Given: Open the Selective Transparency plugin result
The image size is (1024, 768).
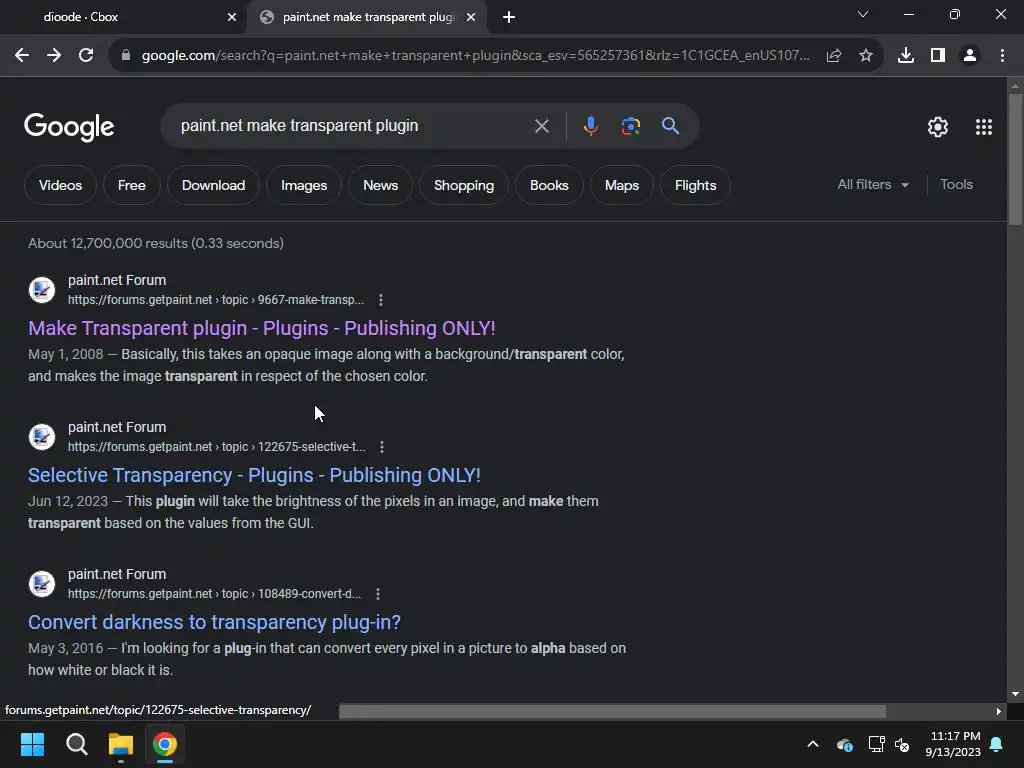Looking at the screenshot, I should coord(254,475).
